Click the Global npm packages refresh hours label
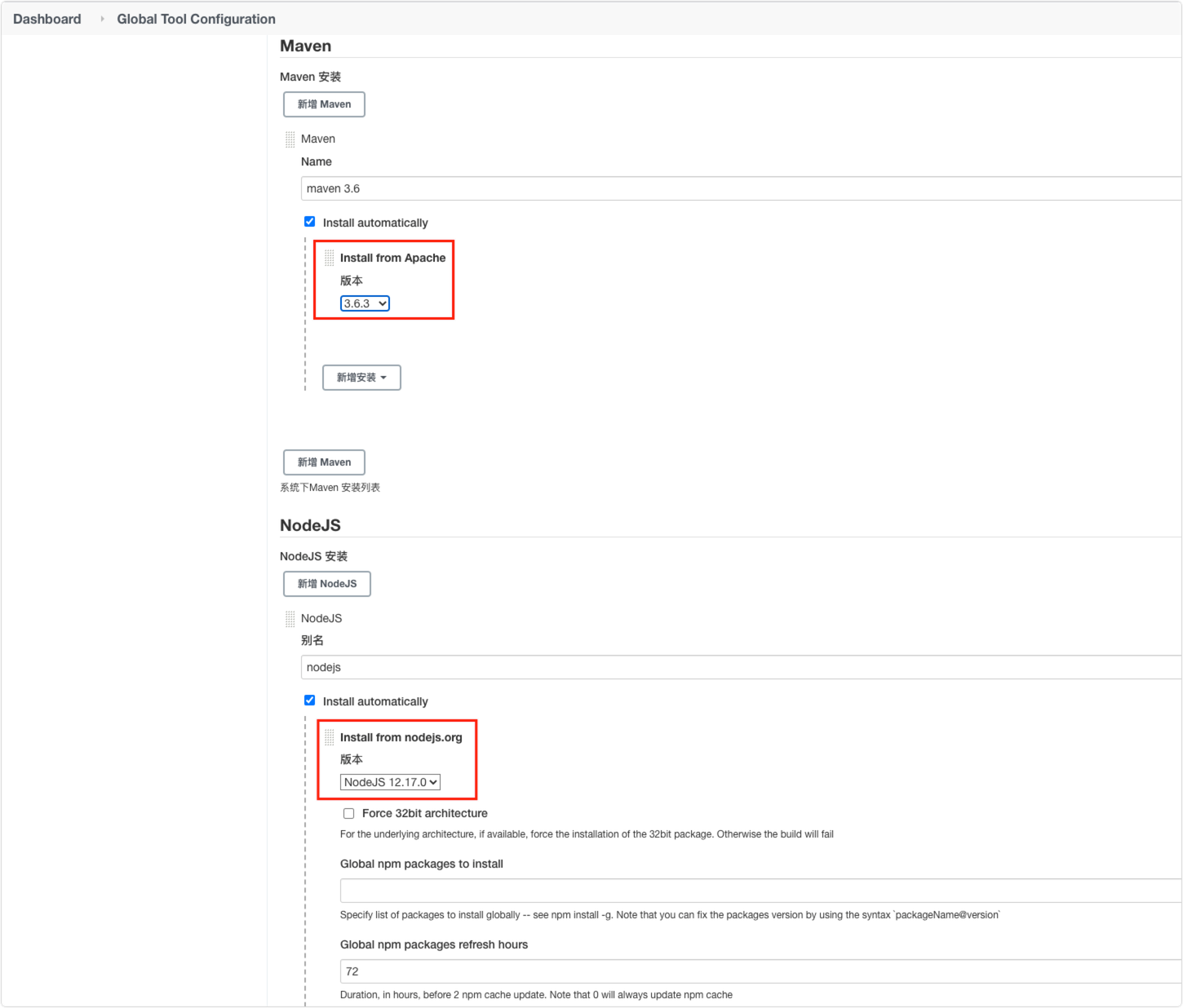The image size is (1183, 1008). point(434,944)
